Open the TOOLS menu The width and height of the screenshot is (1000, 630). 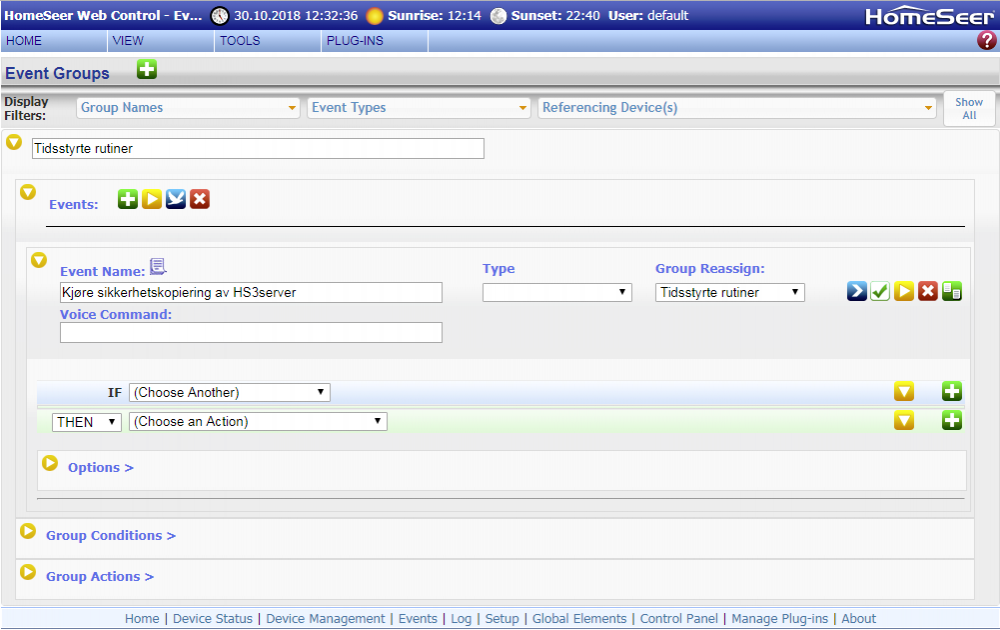[x=240, y=41]
